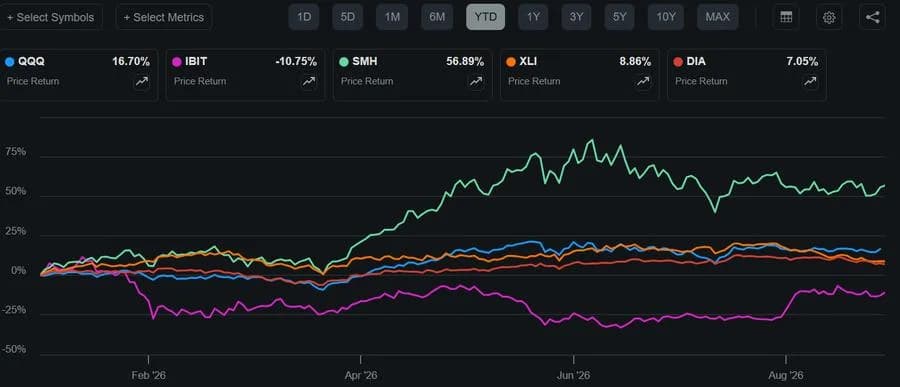Click the Jun '26 axis label
The width and height of the screenshot is (900, 387).
coord(573,376)
